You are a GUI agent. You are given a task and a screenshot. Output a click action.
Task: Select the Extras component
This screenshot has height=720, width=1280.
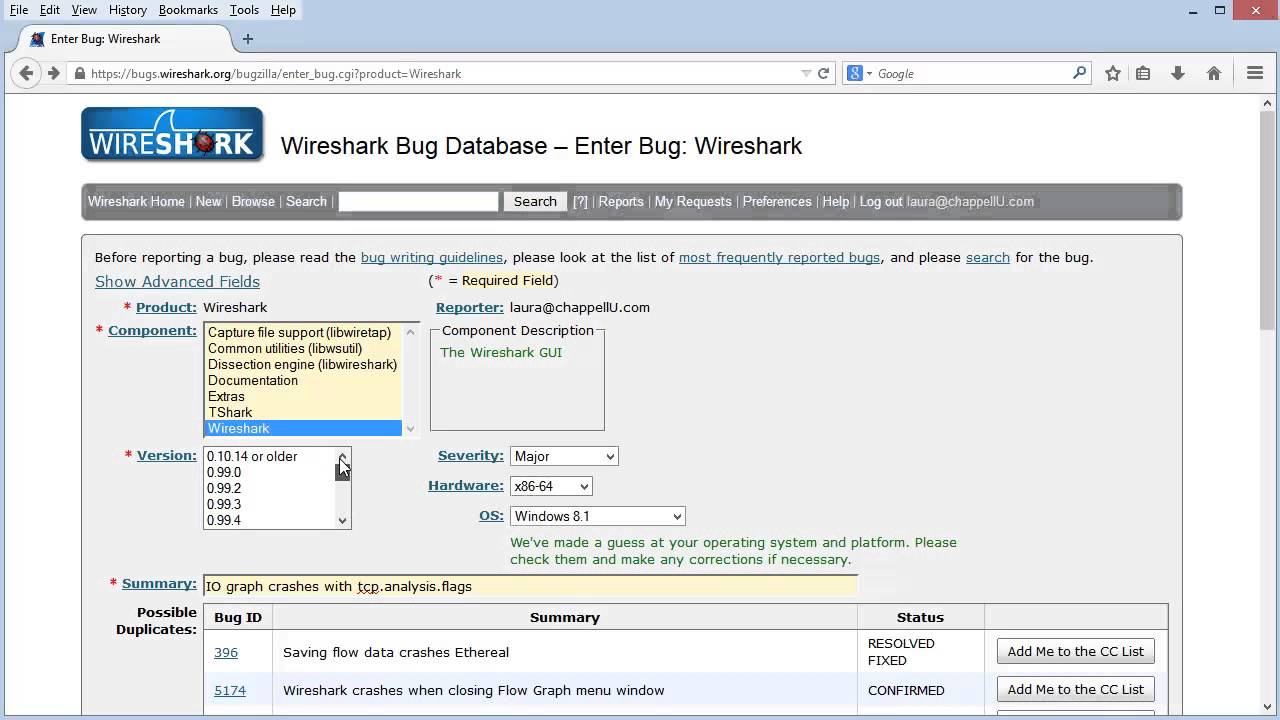click(x=302, y=397)
